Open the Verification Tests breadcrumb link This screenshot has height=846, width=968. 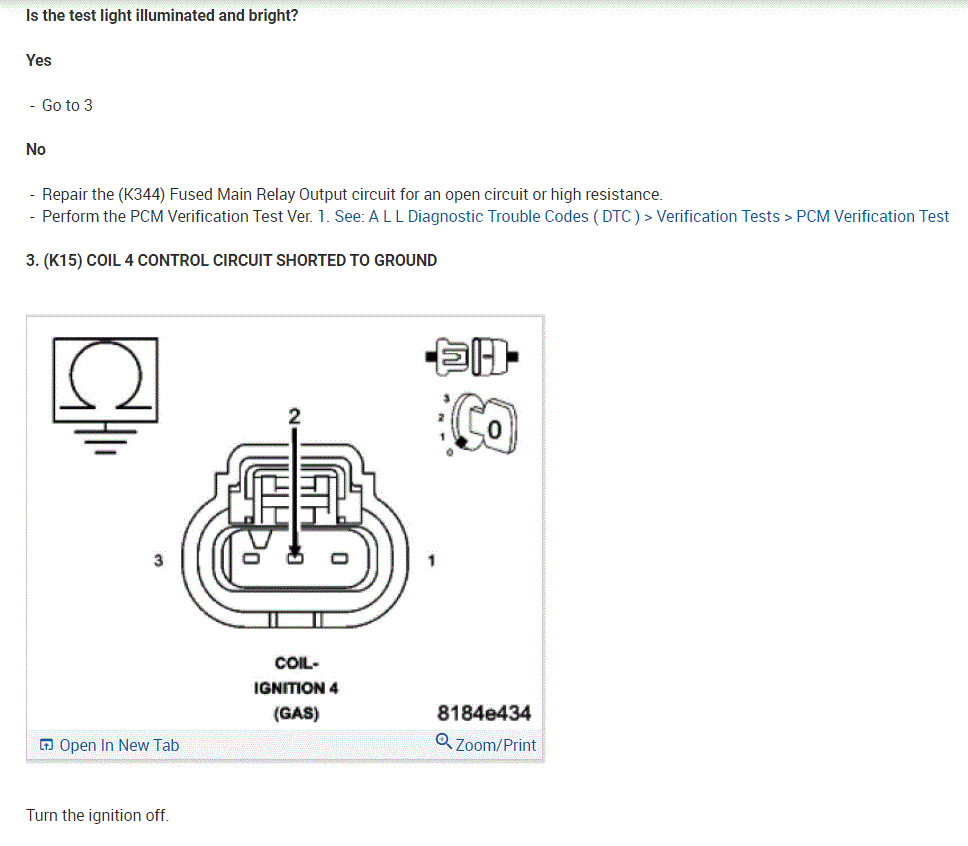718,216
